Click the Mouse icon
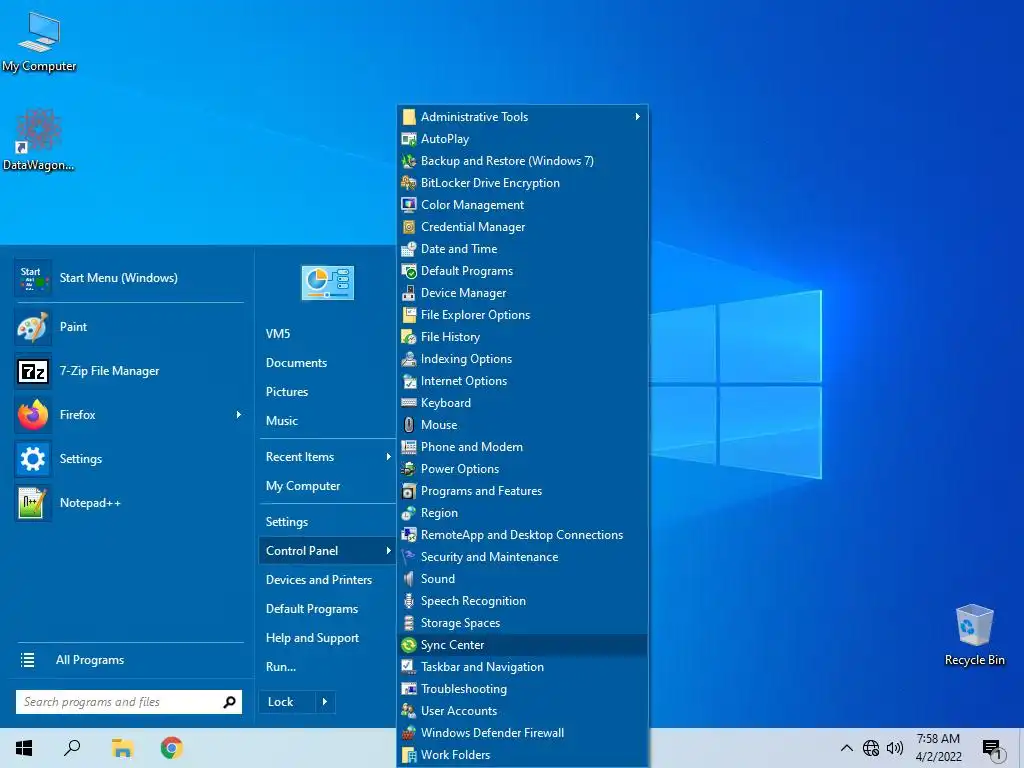Image resolution: width=1024 pixels, height=768 pixels. pyautogui.click(x=409, y=425)
